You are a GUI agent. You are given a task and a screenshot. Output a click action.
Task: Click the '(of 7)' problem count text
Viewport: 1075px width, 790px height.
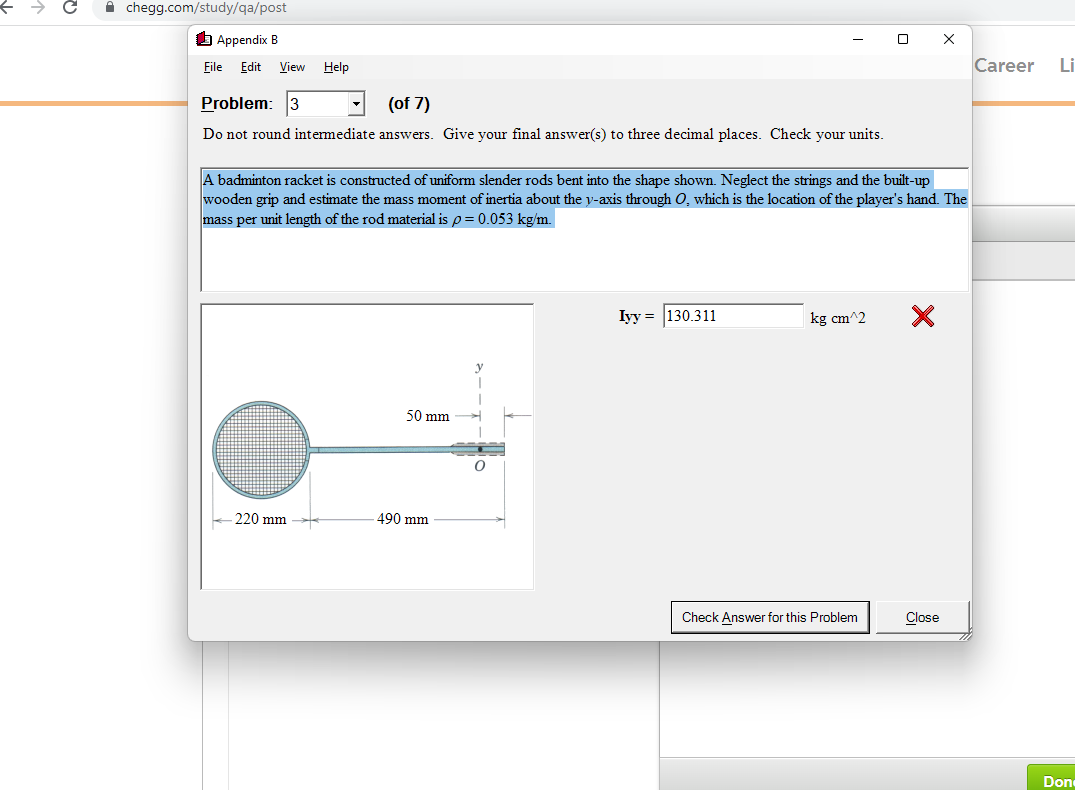pos(409,104)
